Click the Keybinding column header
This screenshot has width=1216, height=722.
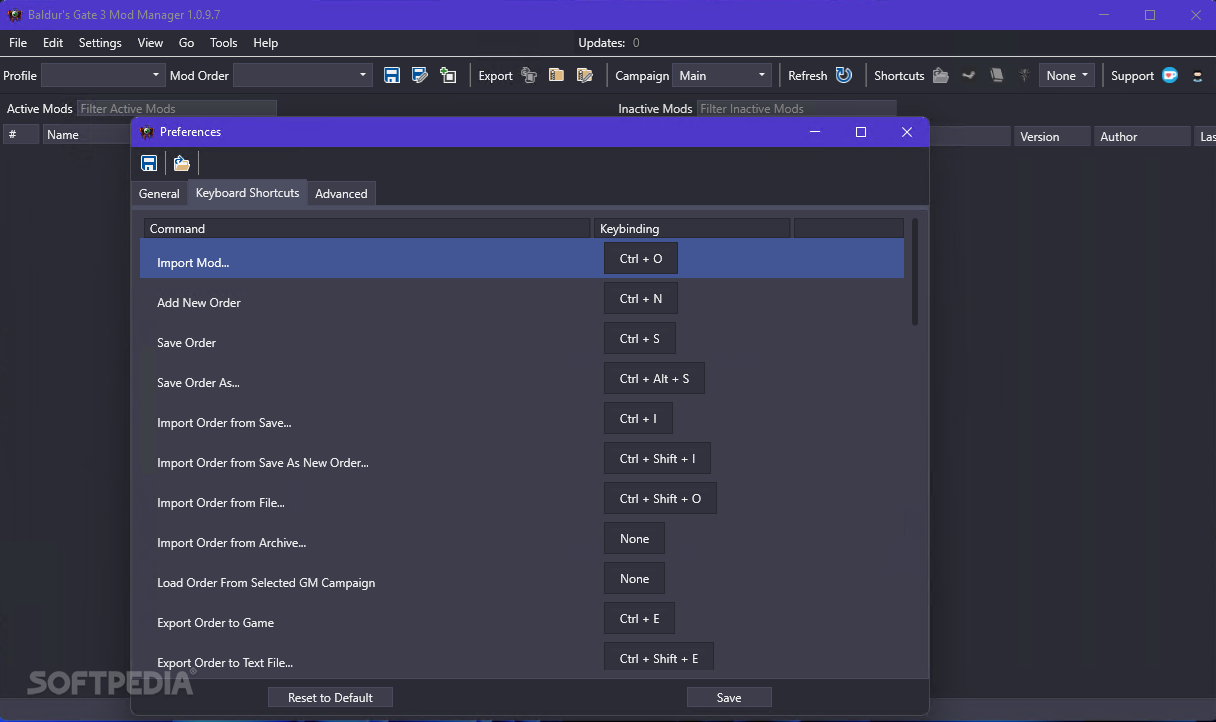click(692, 229)
